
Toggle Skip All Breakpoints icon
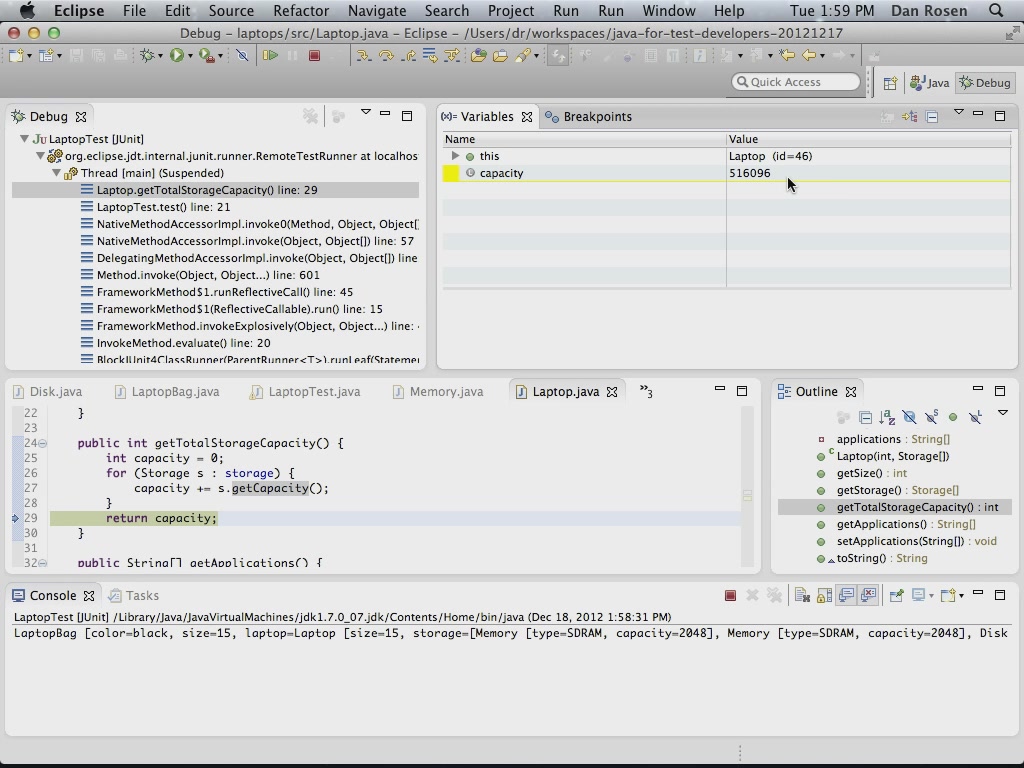242,56
